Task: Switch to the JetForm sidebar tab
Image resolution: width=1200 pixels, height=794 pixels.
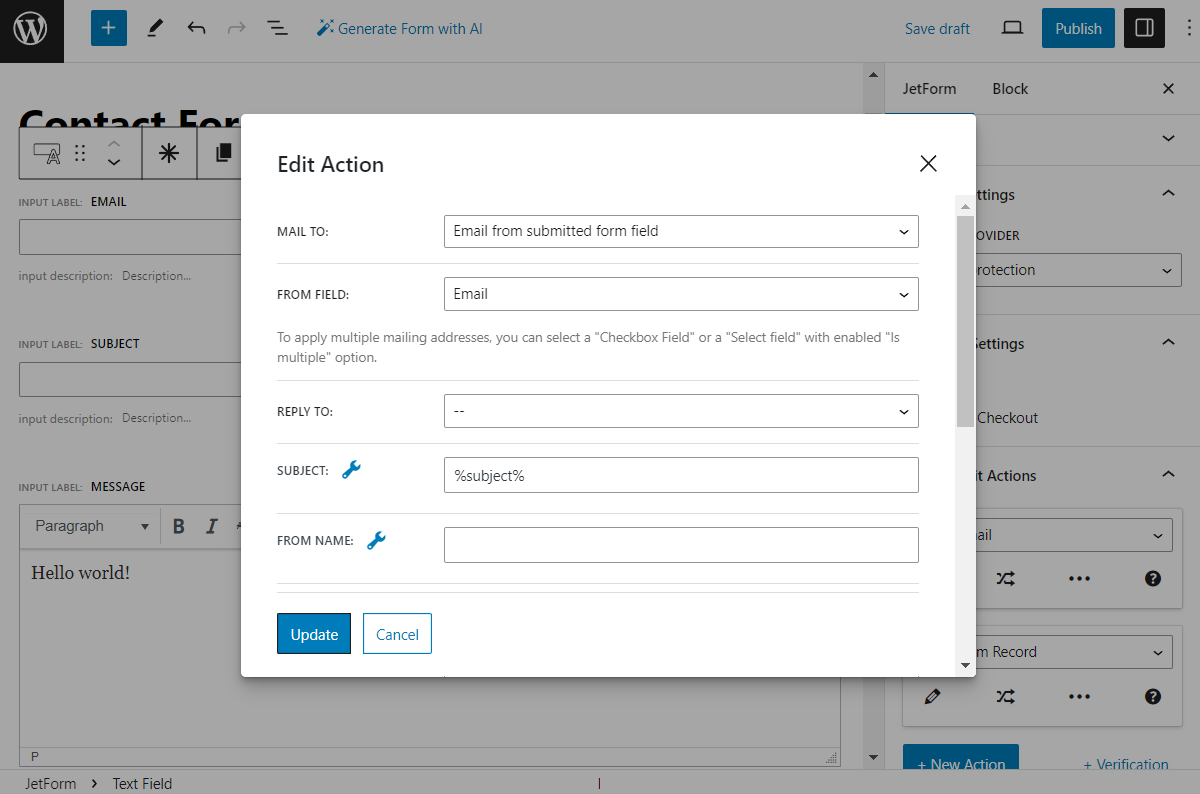Action: [929, 89]
